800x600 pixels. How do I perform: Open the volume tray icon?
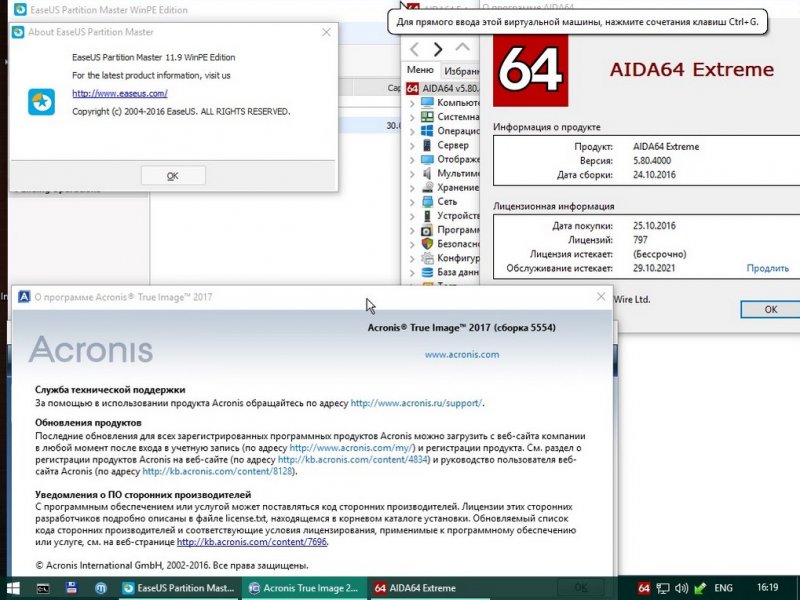tap(681, 589)
